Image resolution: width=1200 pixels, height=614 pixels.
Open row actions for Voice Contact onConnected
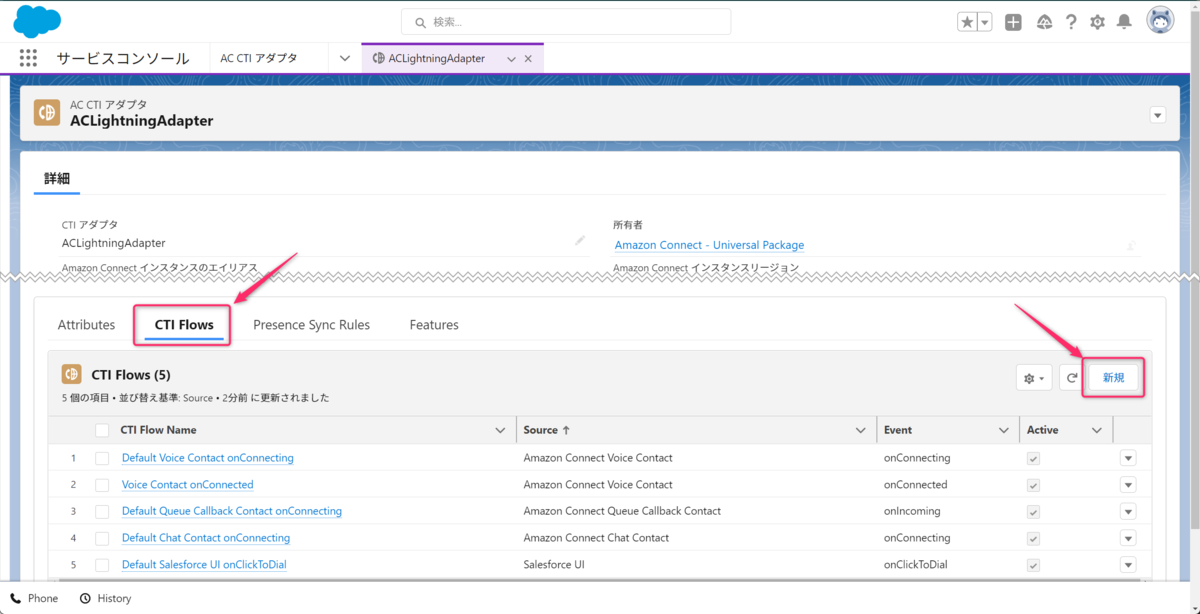pos(1128,485)
